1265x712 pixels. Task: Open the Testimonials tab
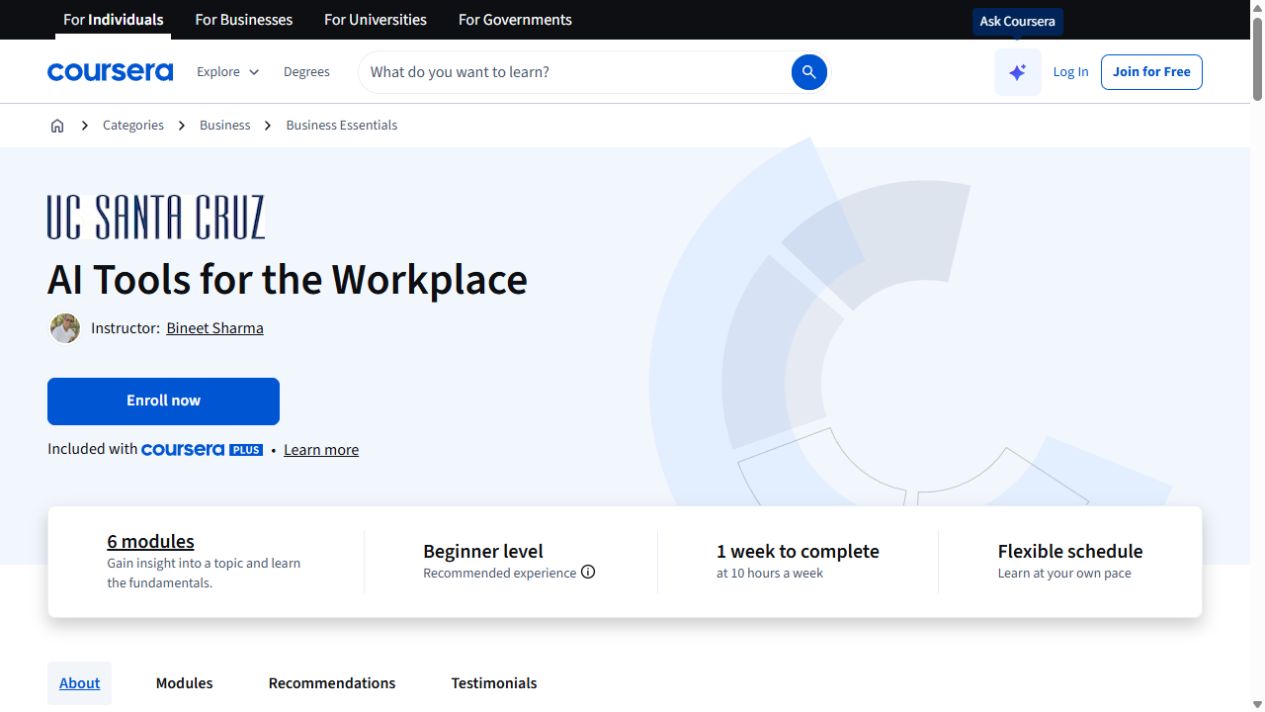click(x=494, y=683)
